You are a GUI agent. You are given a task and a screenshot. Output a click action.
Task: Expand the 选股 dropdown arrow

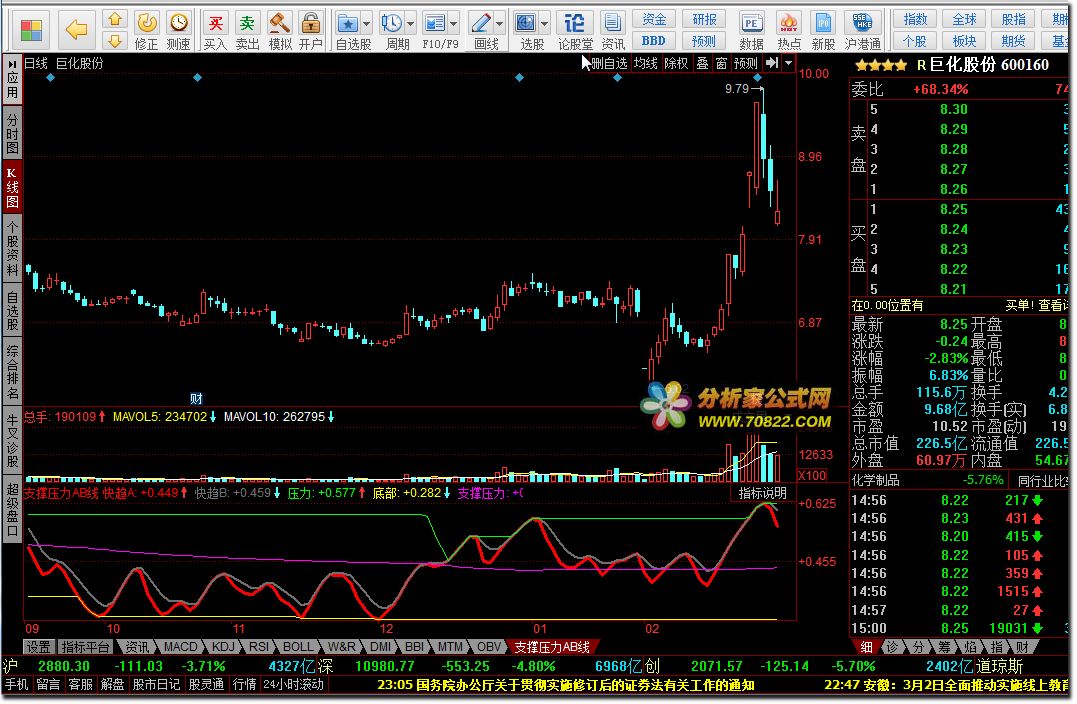tap(545, 24)
